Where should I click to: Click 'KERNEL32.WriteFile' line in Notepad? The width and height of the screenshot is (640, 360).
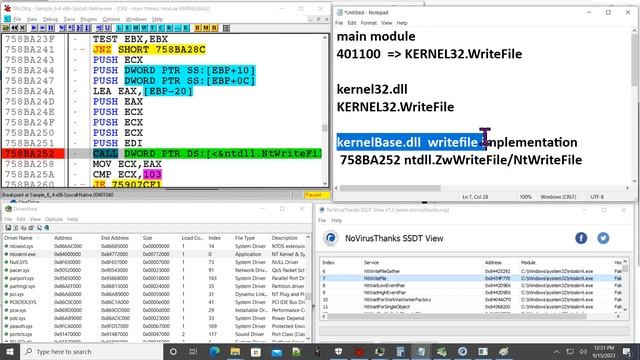pyautogui.click(x=395, y=107)
